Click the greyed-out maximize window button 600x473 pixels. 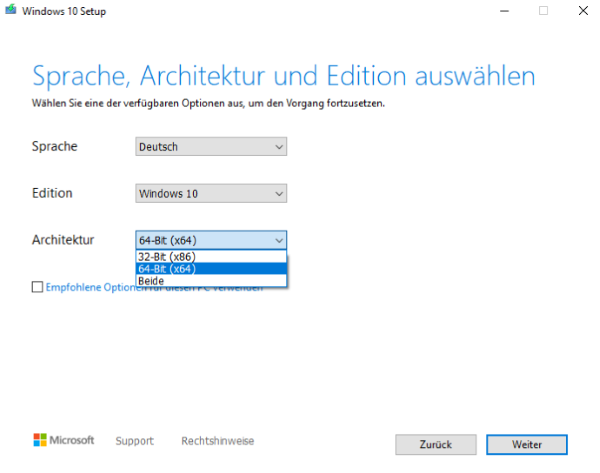point(544,11)
